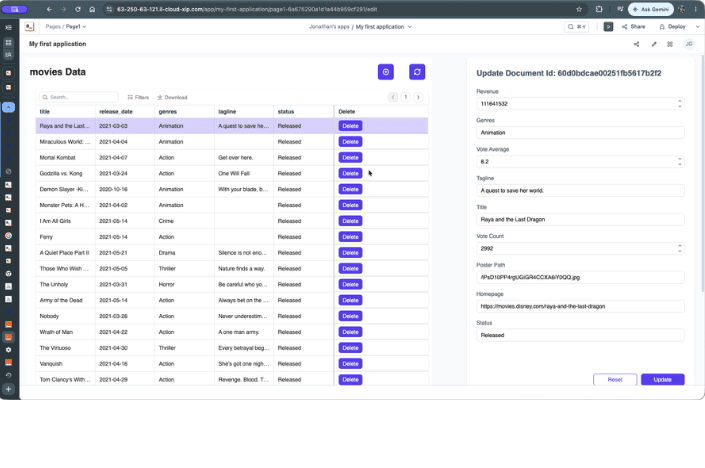Click into the table Search field
The image size is (705, 468).
click(79, 97)
